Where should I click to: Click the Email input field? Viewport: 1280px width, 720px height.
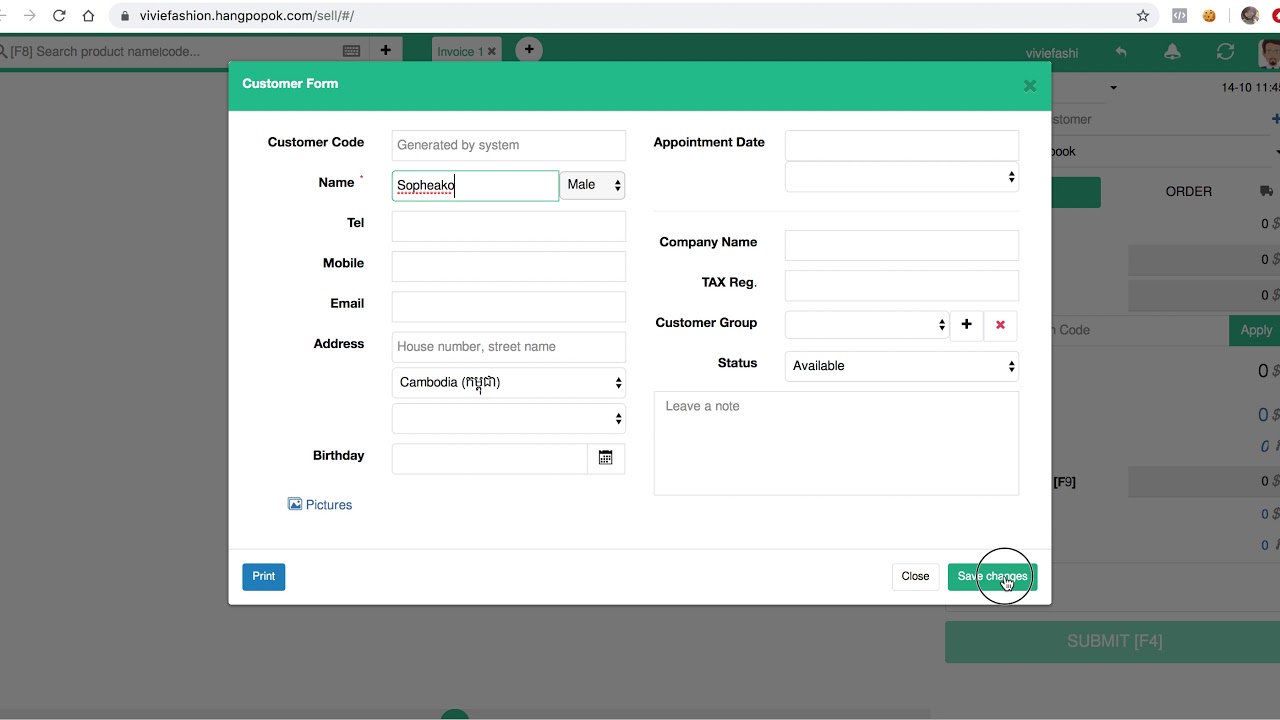point(508,306)
